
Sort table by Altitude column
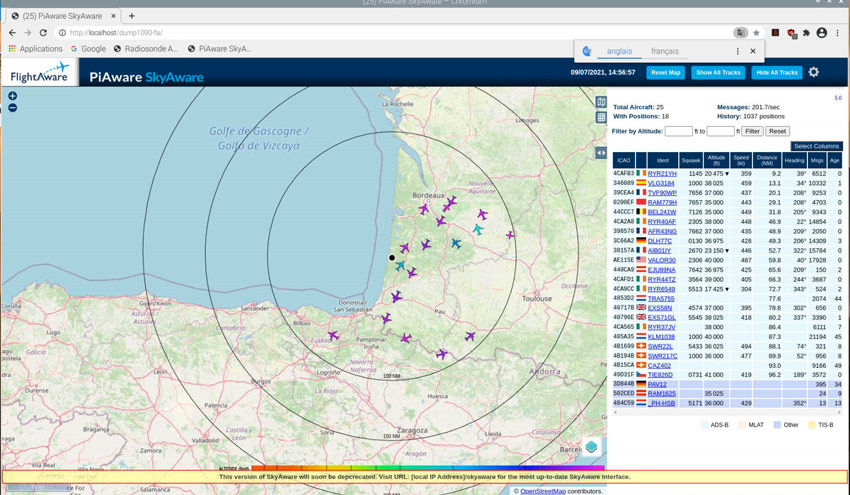click(x=716, y=160)
